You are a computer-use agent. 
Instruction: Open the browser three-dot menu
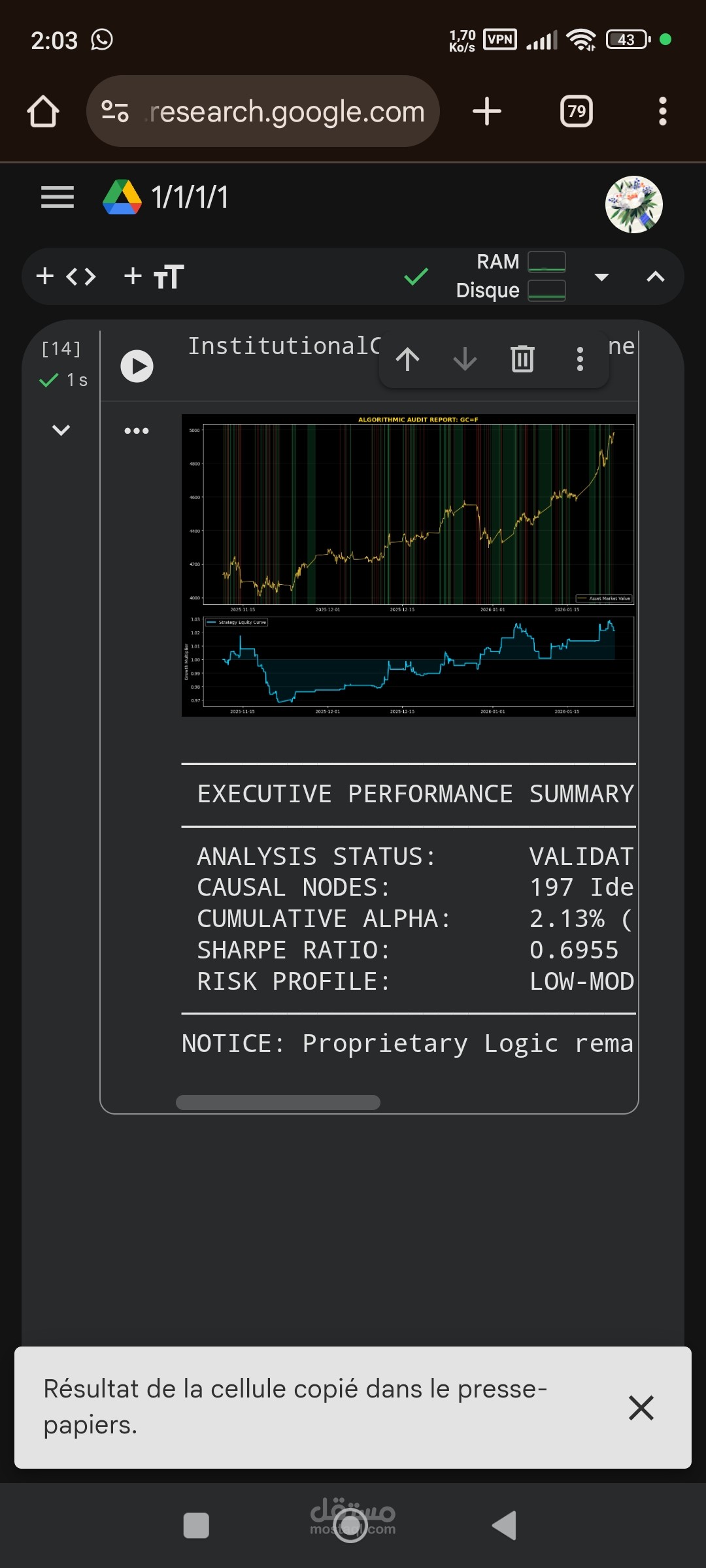663,111
